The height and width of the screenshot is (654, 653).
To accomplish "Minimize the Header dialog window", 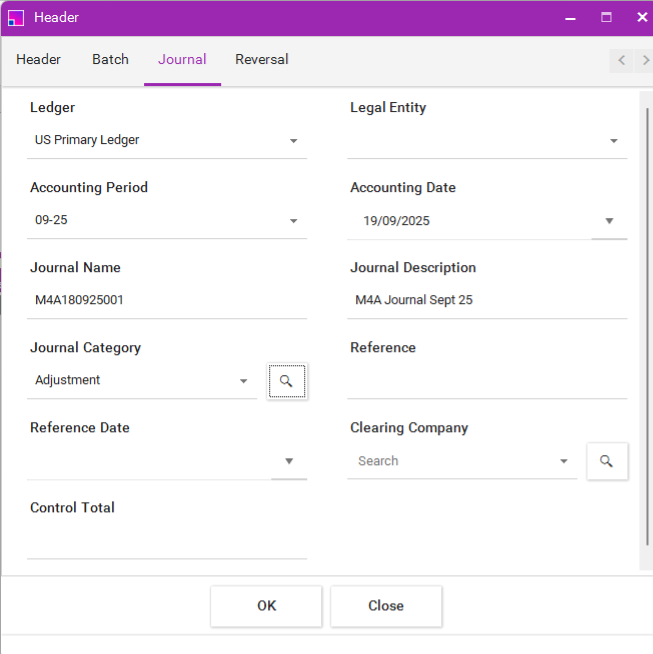I will point(570,17).
